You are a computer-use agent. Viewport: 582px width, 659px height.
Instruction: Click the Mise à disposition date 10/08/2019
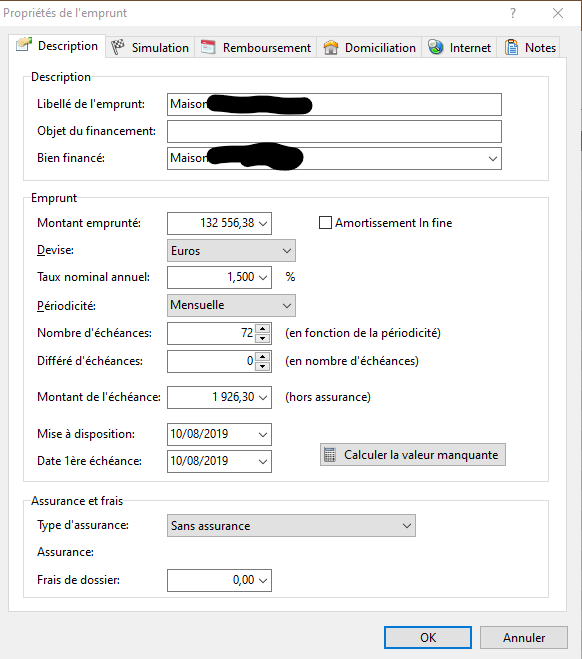tap(199, 434)
